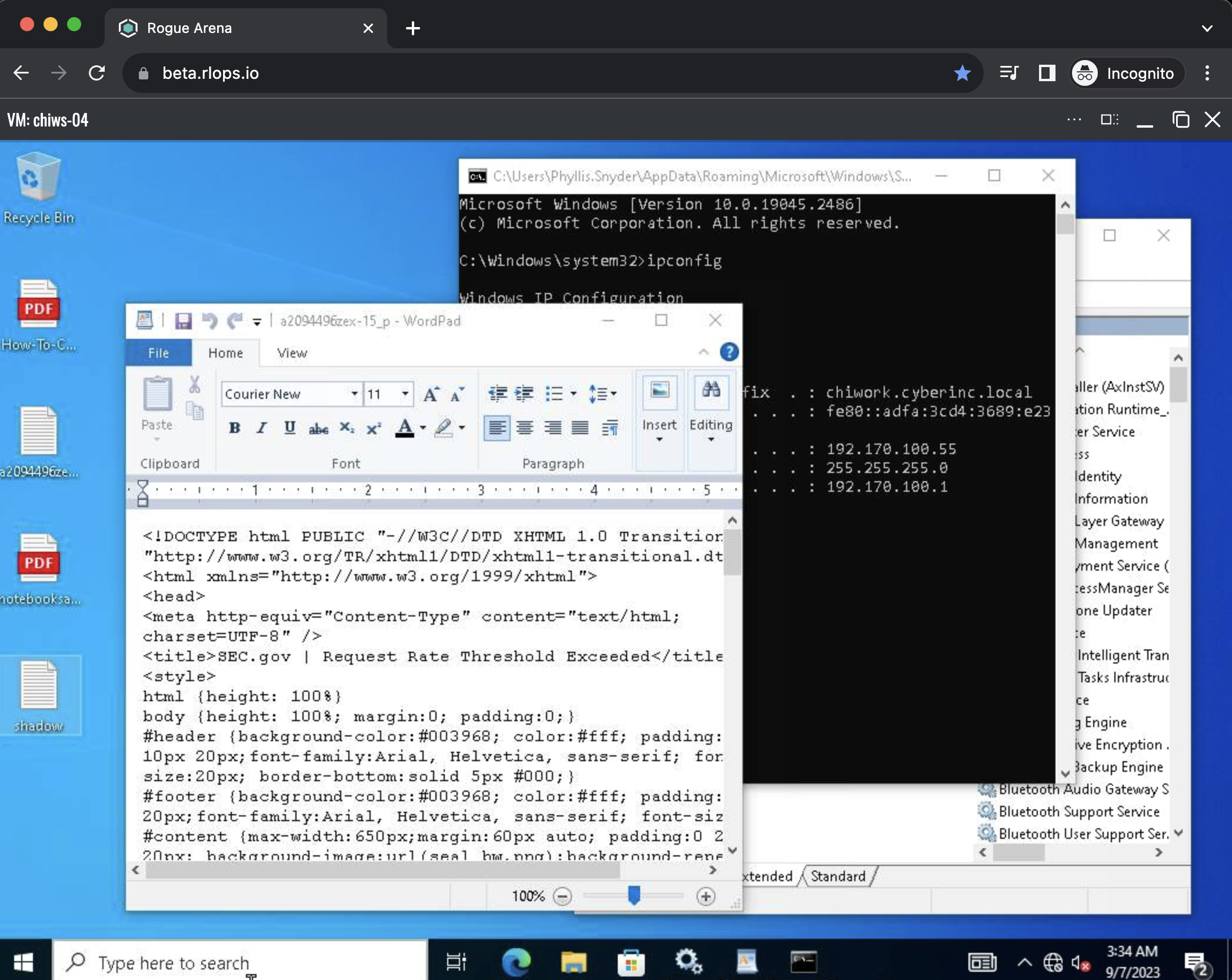
Task: Click the Grow font icon
Action: pyautogui.click(x=431, y=394)
